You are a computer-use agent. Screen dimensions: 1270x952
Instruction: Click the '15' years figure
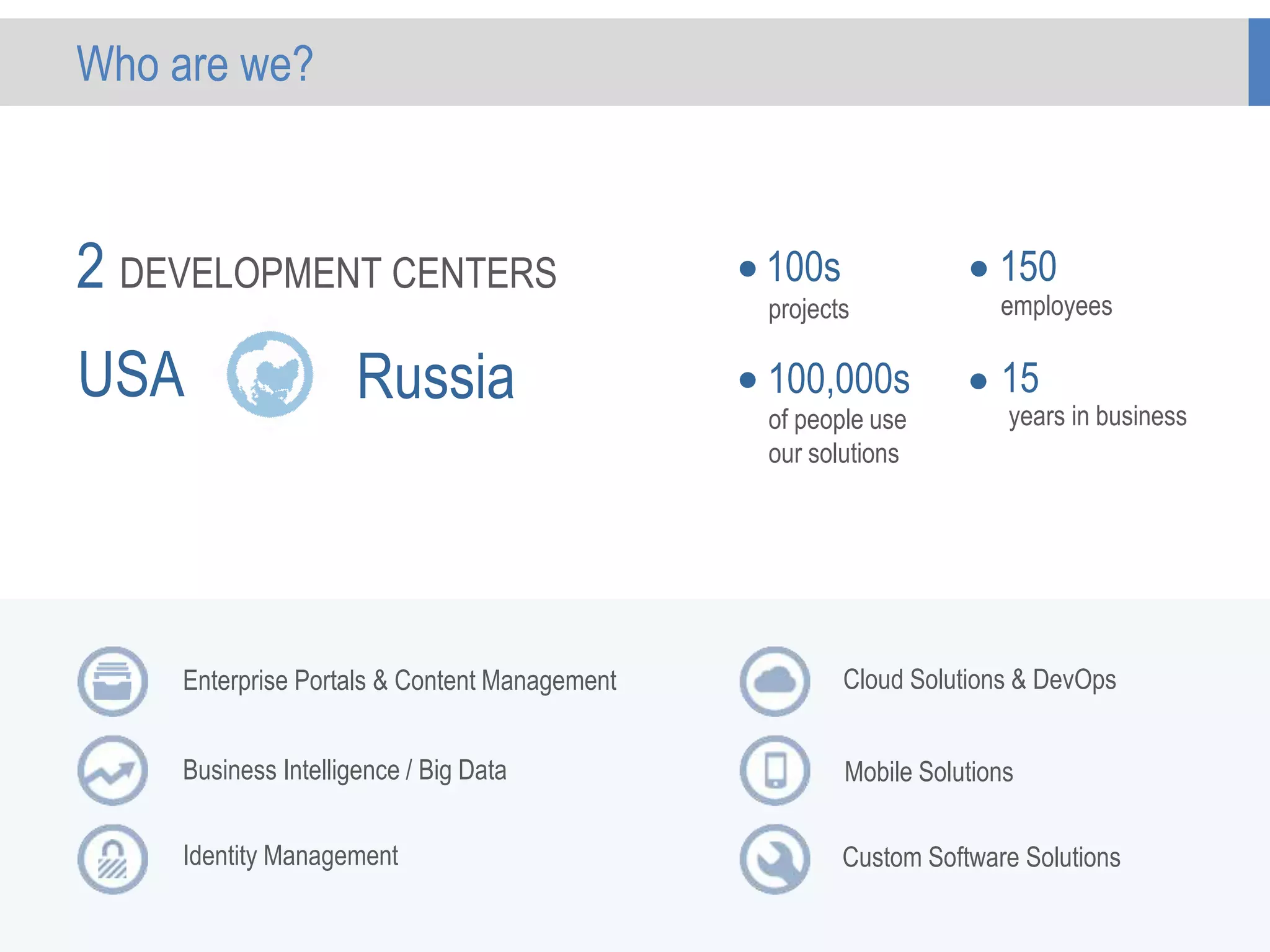tap(1020, 377)
